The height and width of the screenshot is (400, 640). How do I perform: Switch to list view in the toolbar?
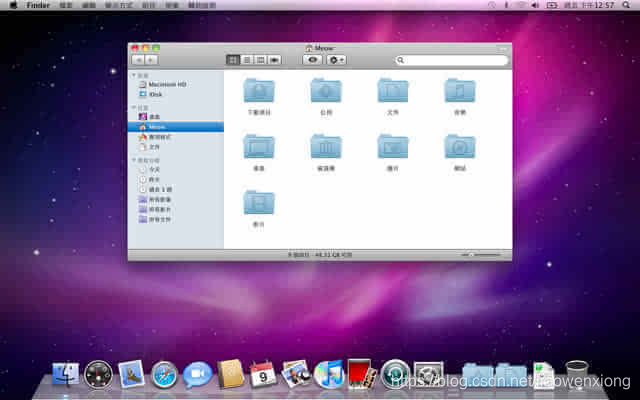247,60
